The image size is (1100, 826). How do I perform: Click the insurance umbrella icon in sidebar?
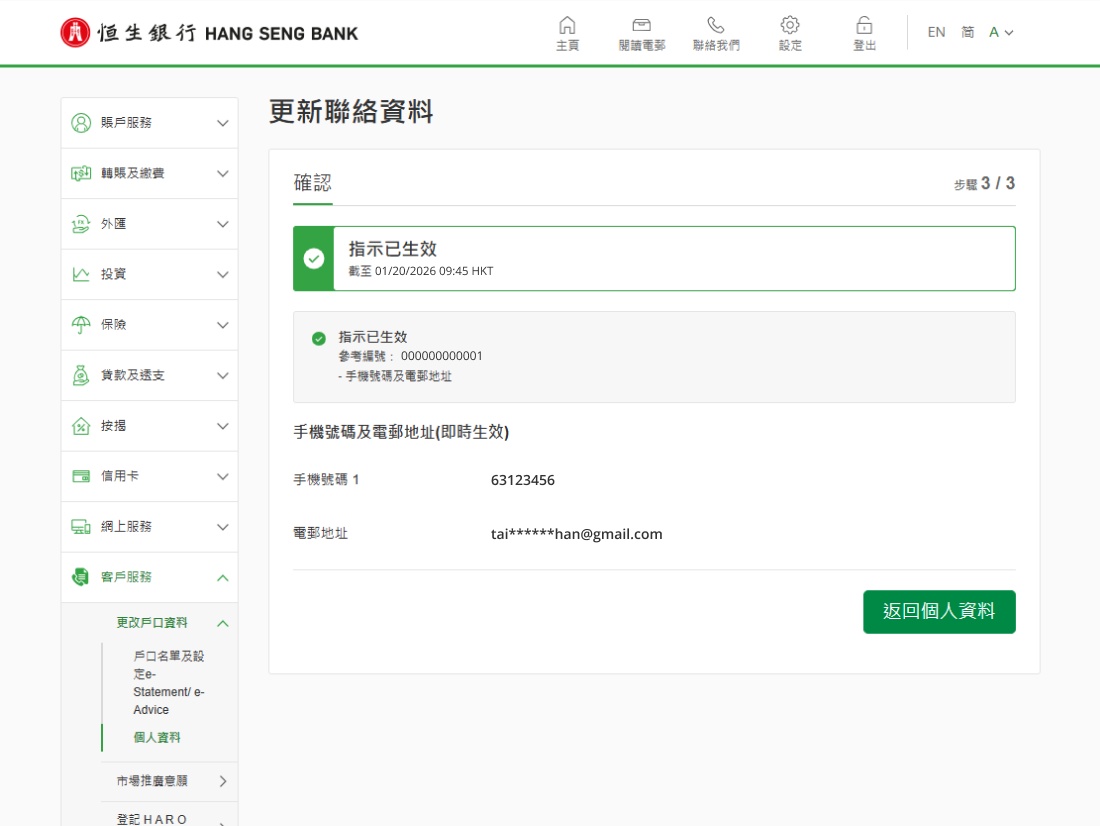pos(81,325)
